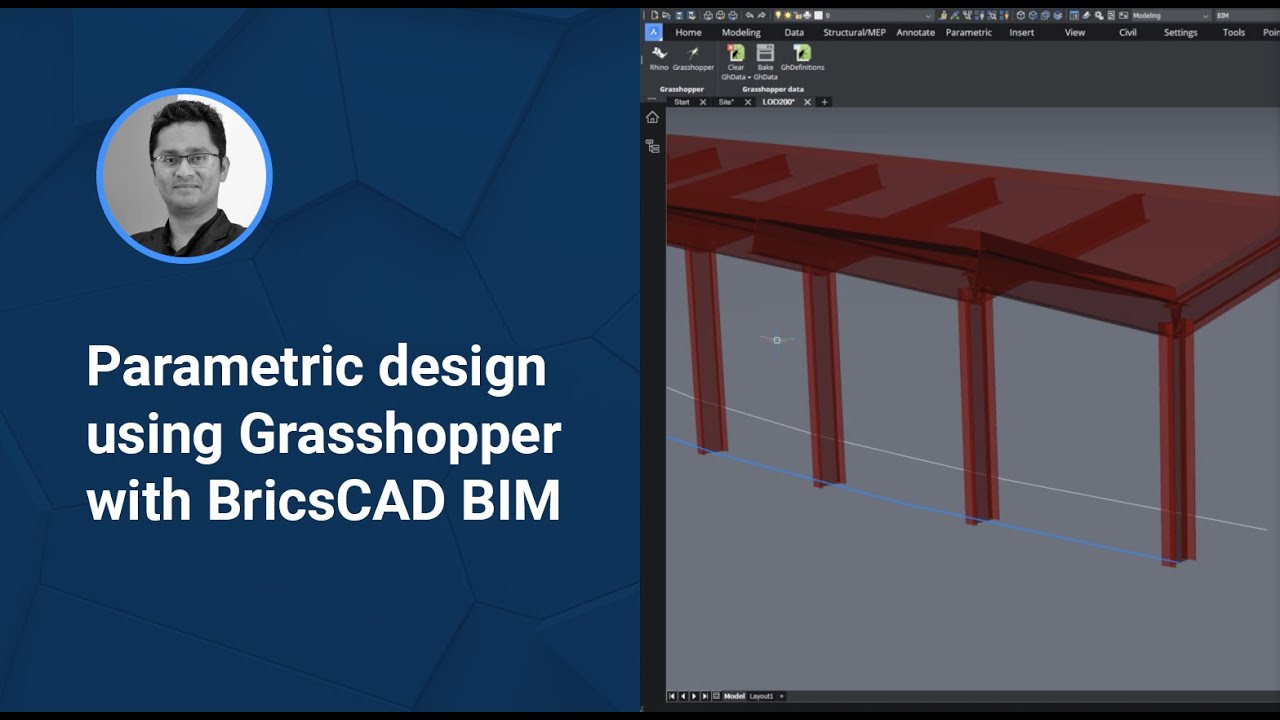This screenshot has width=1280, height=720.
Task: Jump to first layout tab
Action: [x=672, y=696]
